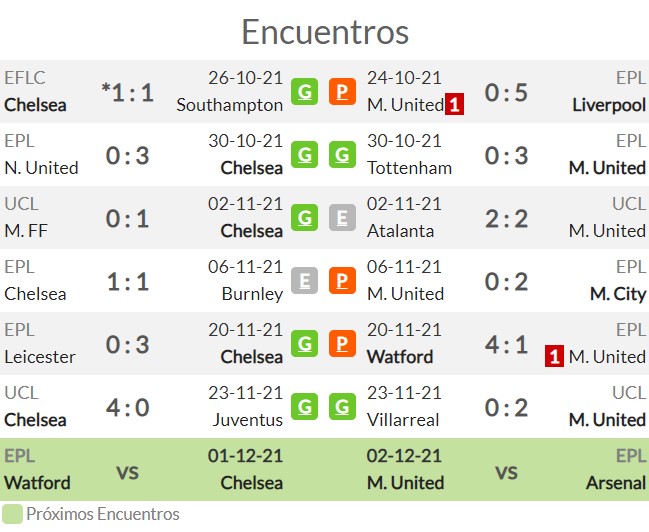This screenshot has width=649, height=532.
Task: Click red card indicator in Watford 4:1 row
Action: (x=554, y=356)
